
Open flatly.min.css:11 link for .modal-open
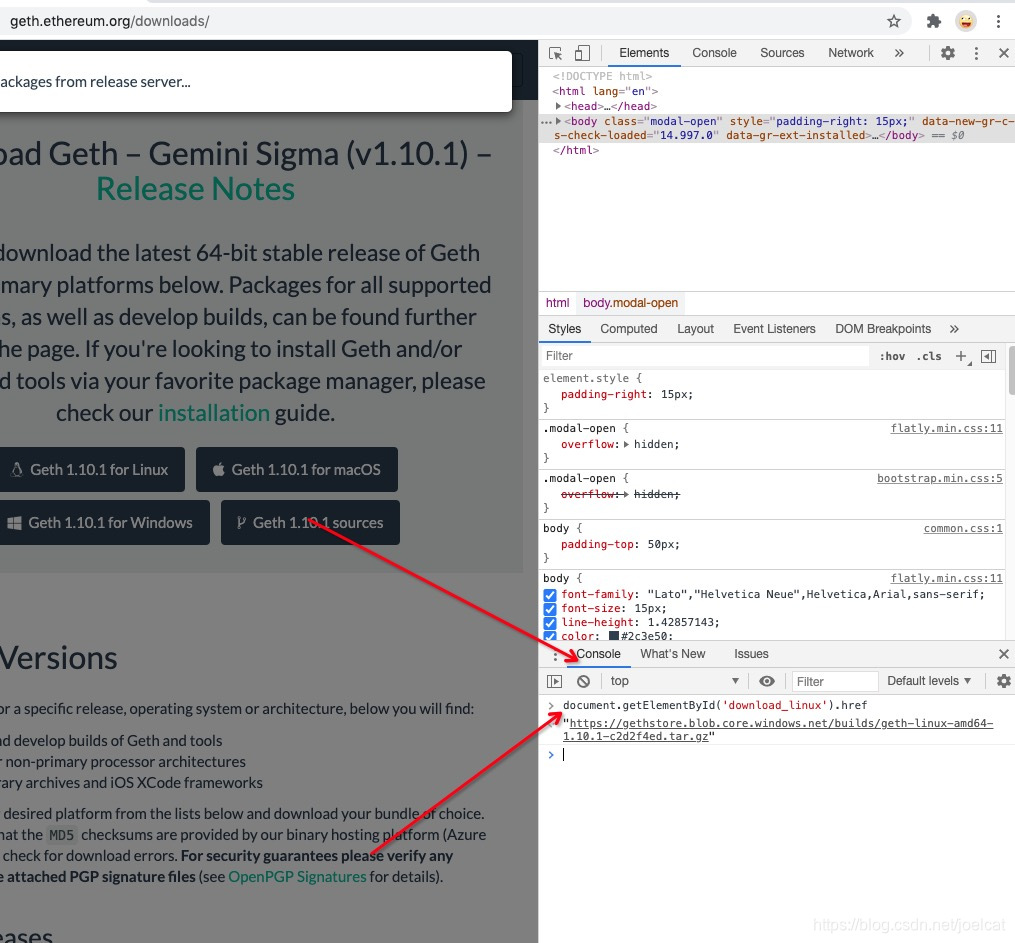pos(946,428)
